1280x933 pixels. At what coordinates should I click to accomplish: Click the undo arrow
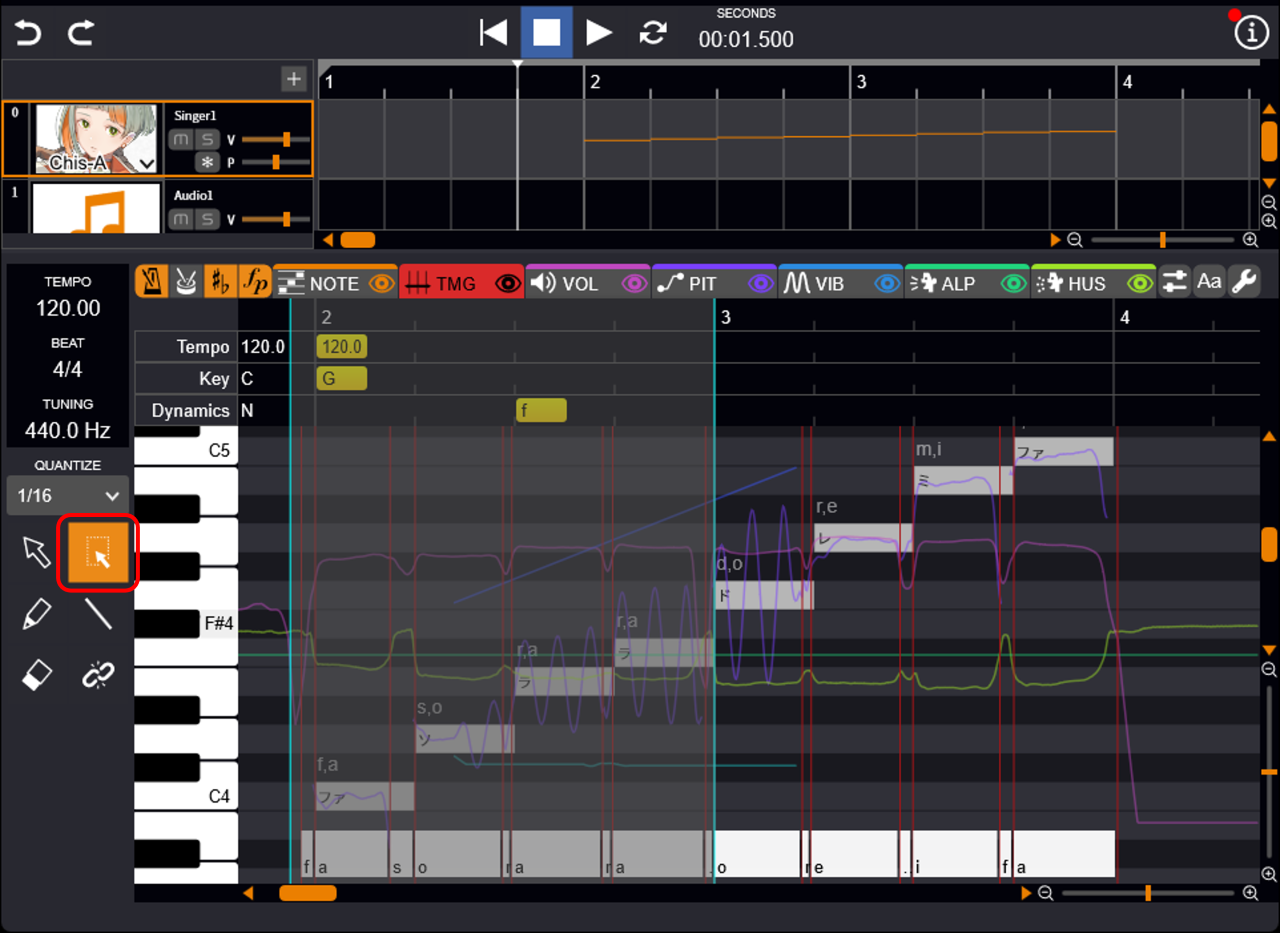point(28,33)
